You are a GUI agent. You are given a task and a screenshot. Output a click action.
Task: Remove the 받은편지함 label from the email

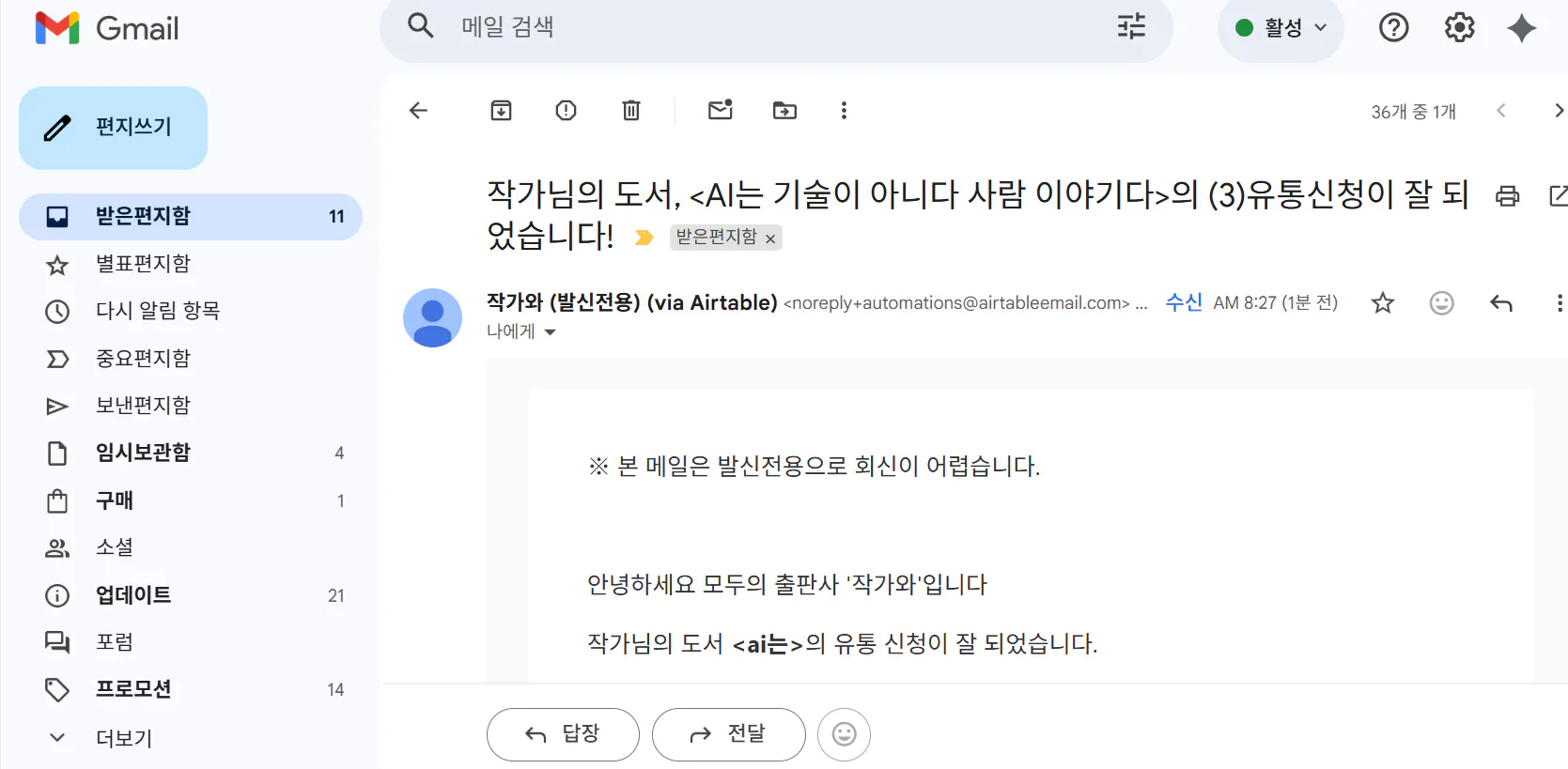(770, 238)
